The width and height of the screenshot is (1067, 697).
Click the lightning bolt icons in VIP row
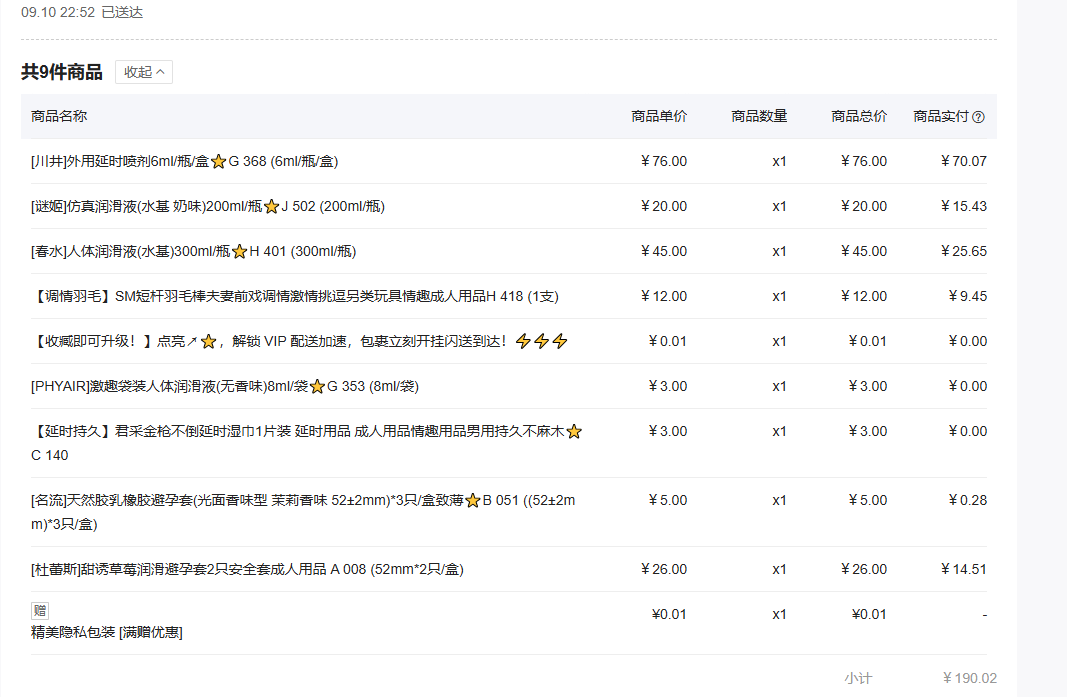click(541, 342)
